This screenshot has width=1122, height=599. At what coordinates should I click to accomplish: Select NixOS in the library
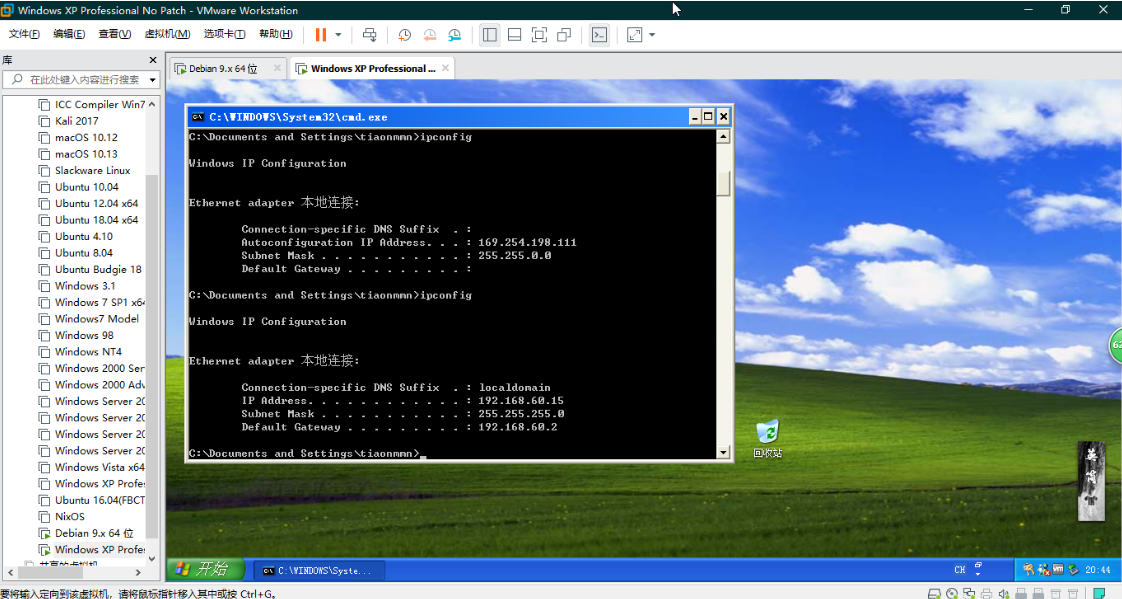tap(69, 516)
